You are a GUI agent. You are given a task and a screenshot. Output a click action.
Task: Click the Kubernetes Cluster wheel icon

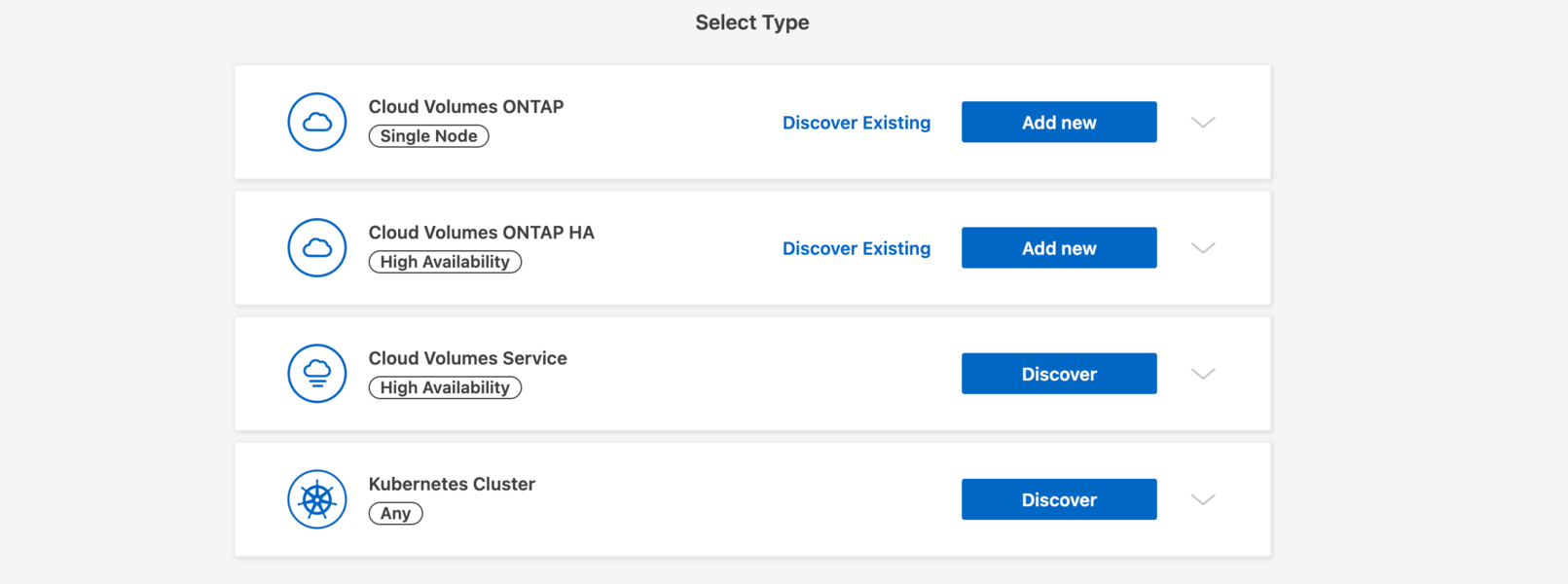[x=317, y=499]
